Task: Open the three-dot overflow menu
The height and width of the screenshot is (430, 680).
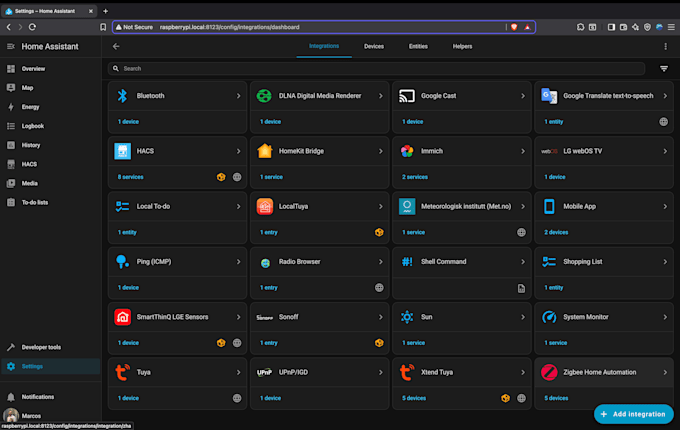Action: coord(665,46)
